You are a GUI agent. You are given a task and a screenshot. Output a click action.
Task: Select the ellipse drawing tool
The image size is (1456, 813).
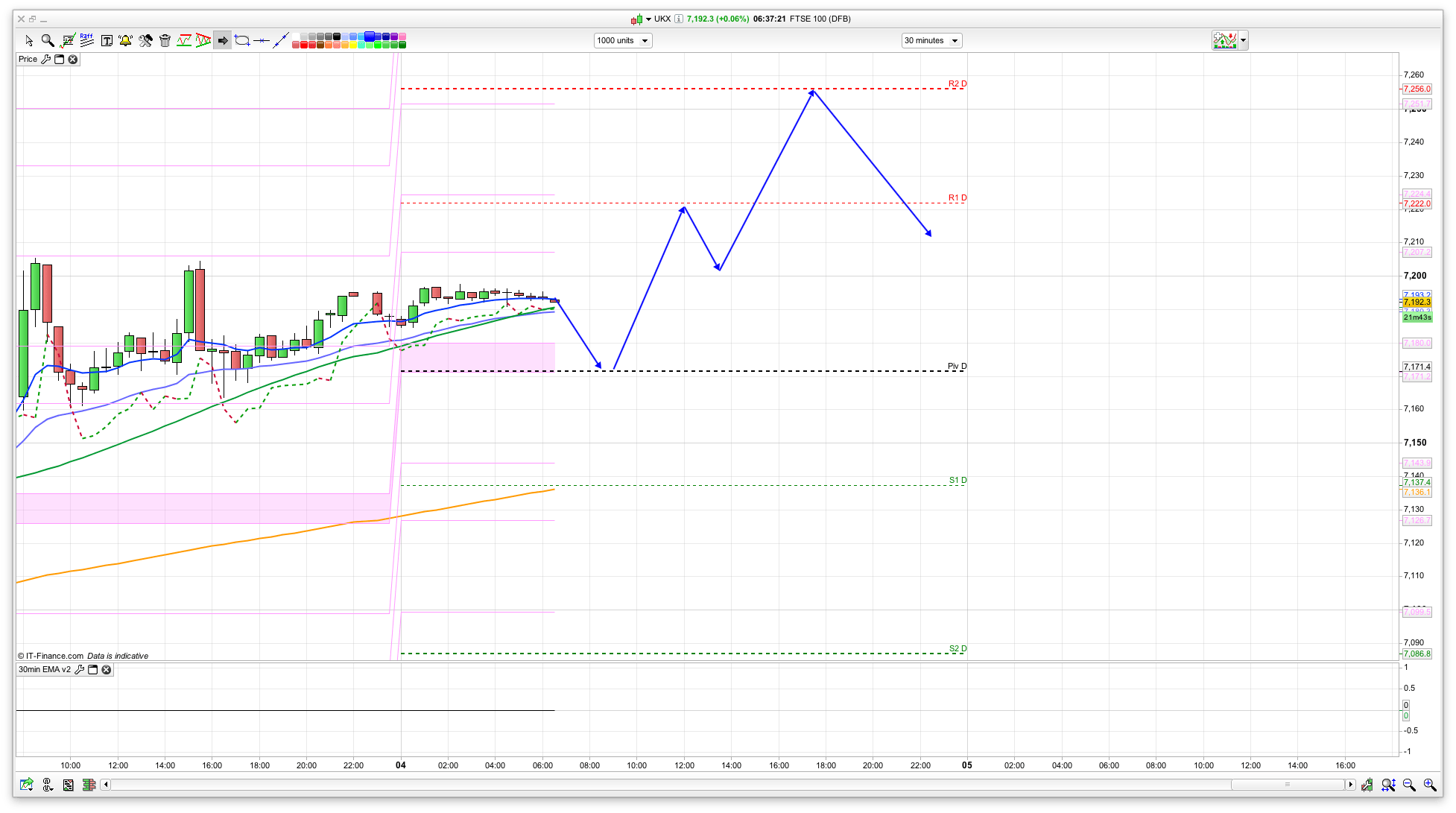(x=242, y=41)
